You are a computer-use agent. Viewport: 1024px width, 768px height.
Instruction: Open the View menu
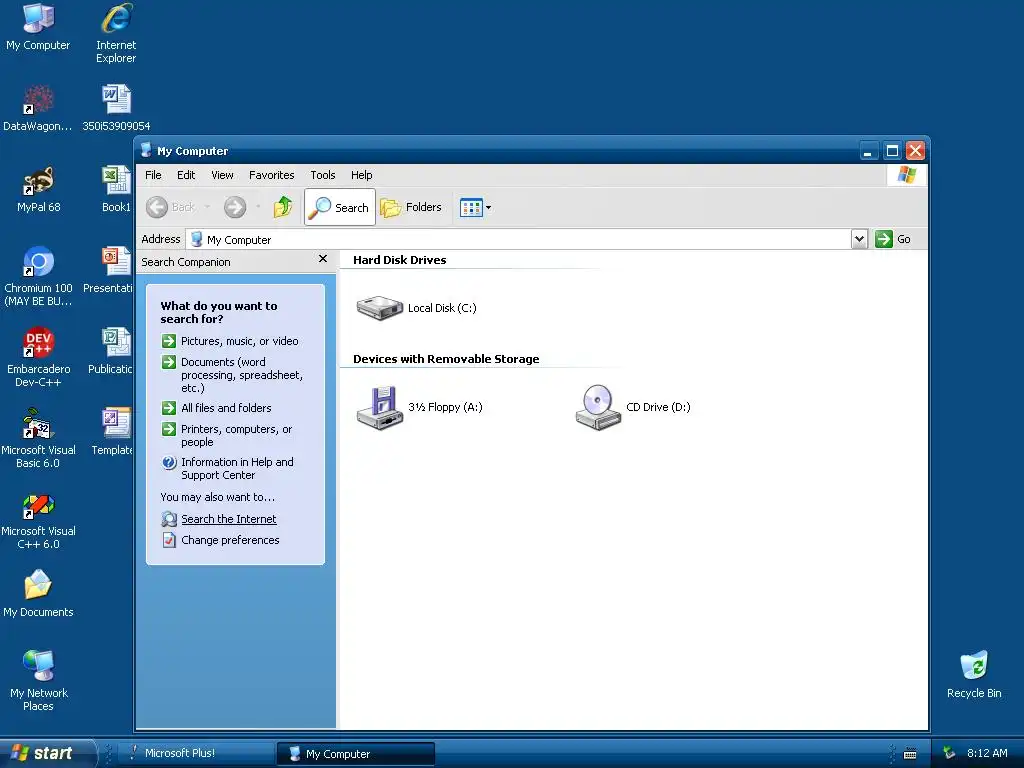coord(222,175)
